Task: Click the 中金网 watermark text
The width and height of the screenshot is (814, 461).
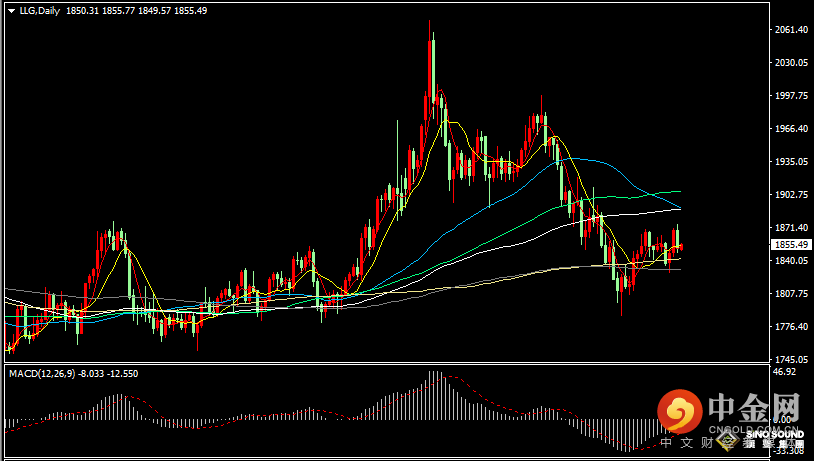Action: tap(753, 408)
